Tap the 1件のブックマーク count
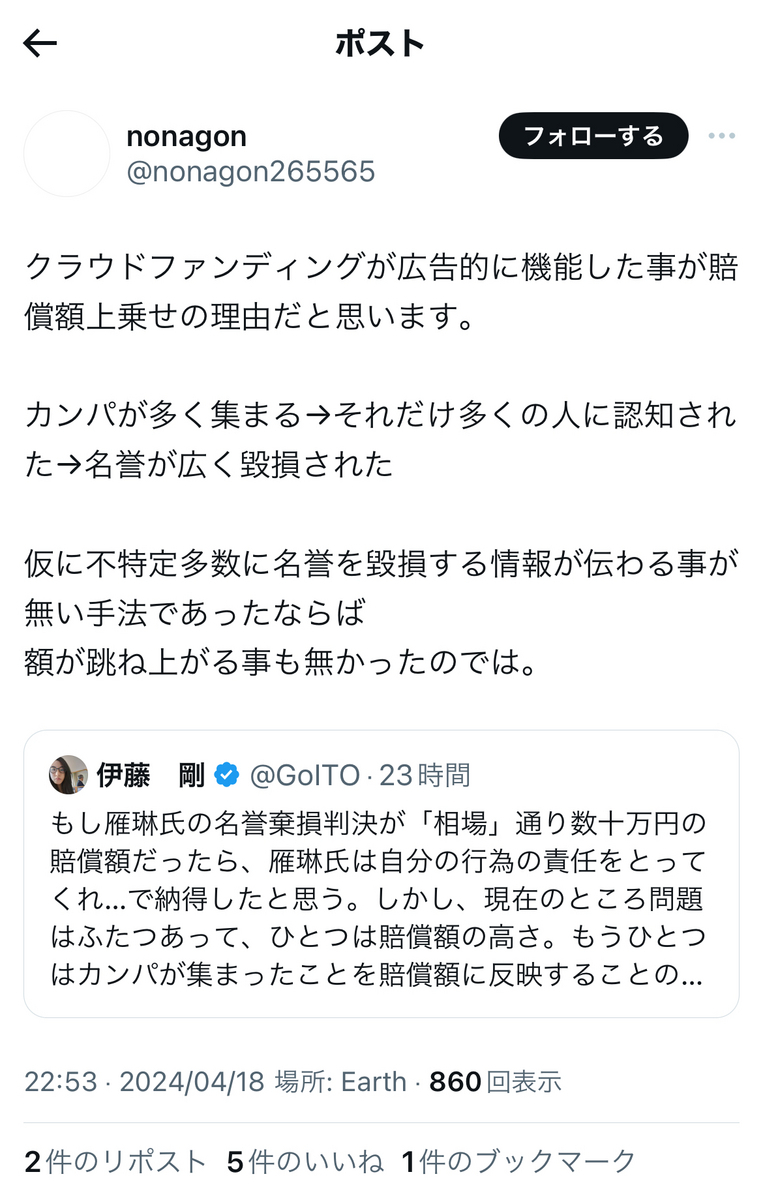The height and width of the screenshot is (1200, 763). coord(519,1161)
